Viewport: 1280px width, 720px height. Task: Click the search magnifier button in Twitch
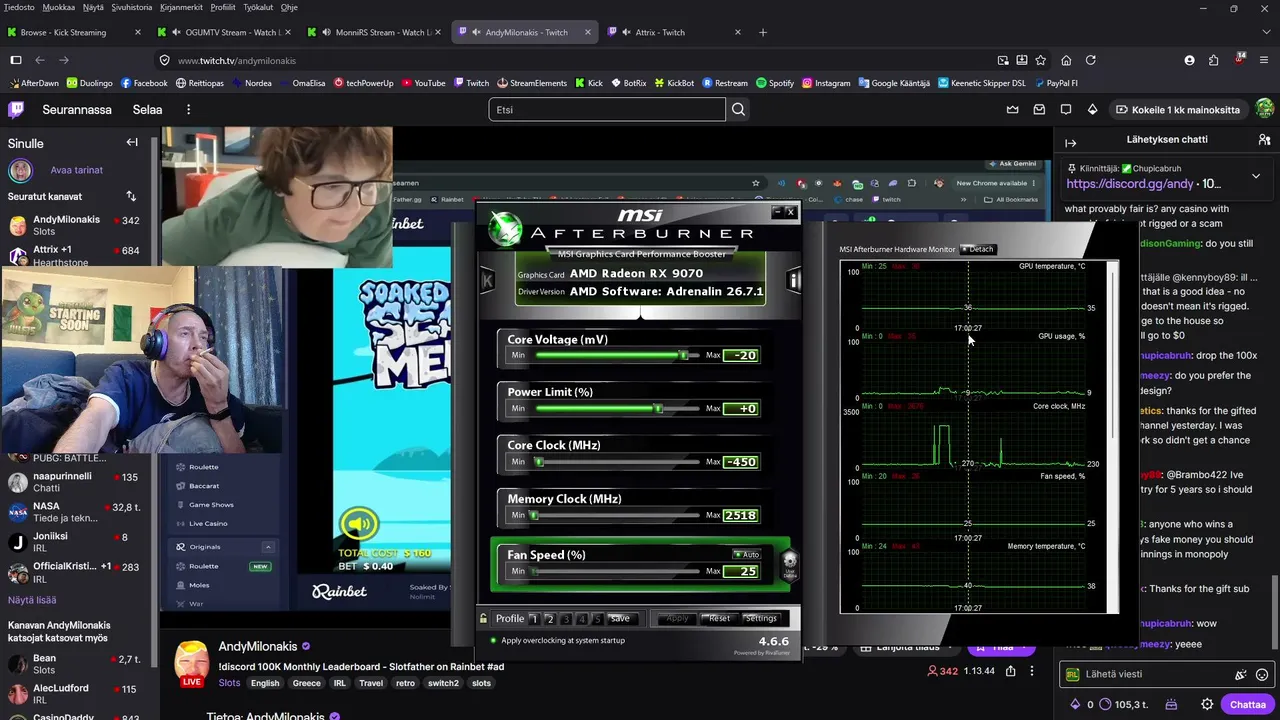(739, 109)
